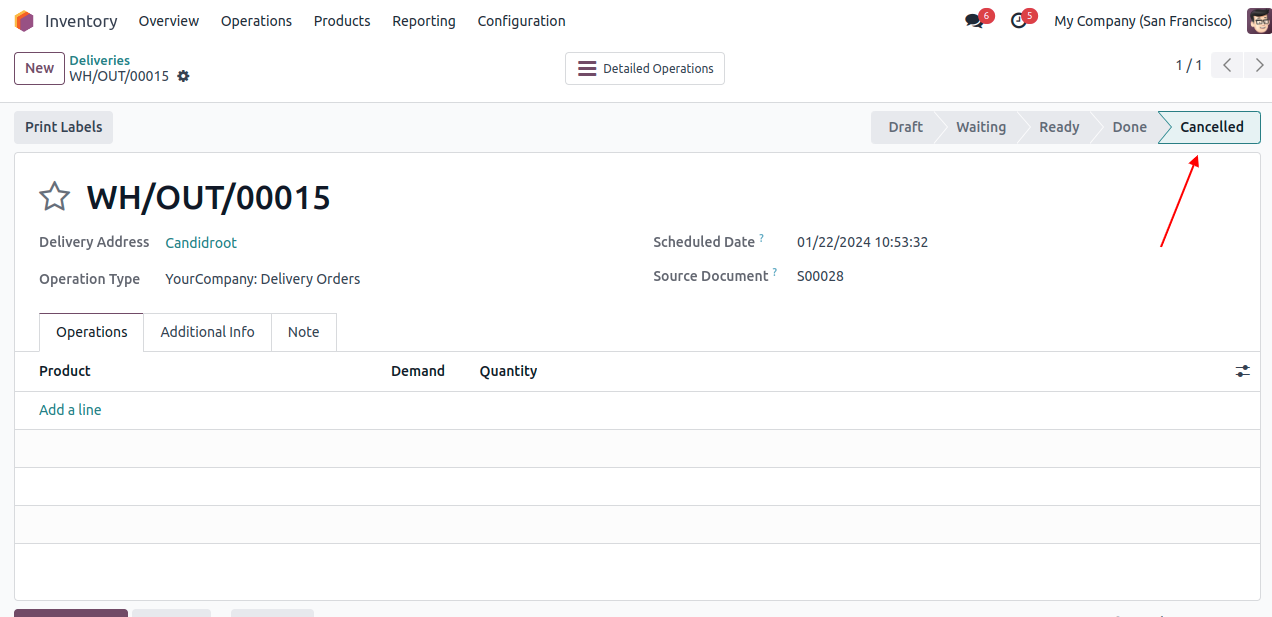Switch to the Note tab
The image size is (1272, 617).
[303, 332]
